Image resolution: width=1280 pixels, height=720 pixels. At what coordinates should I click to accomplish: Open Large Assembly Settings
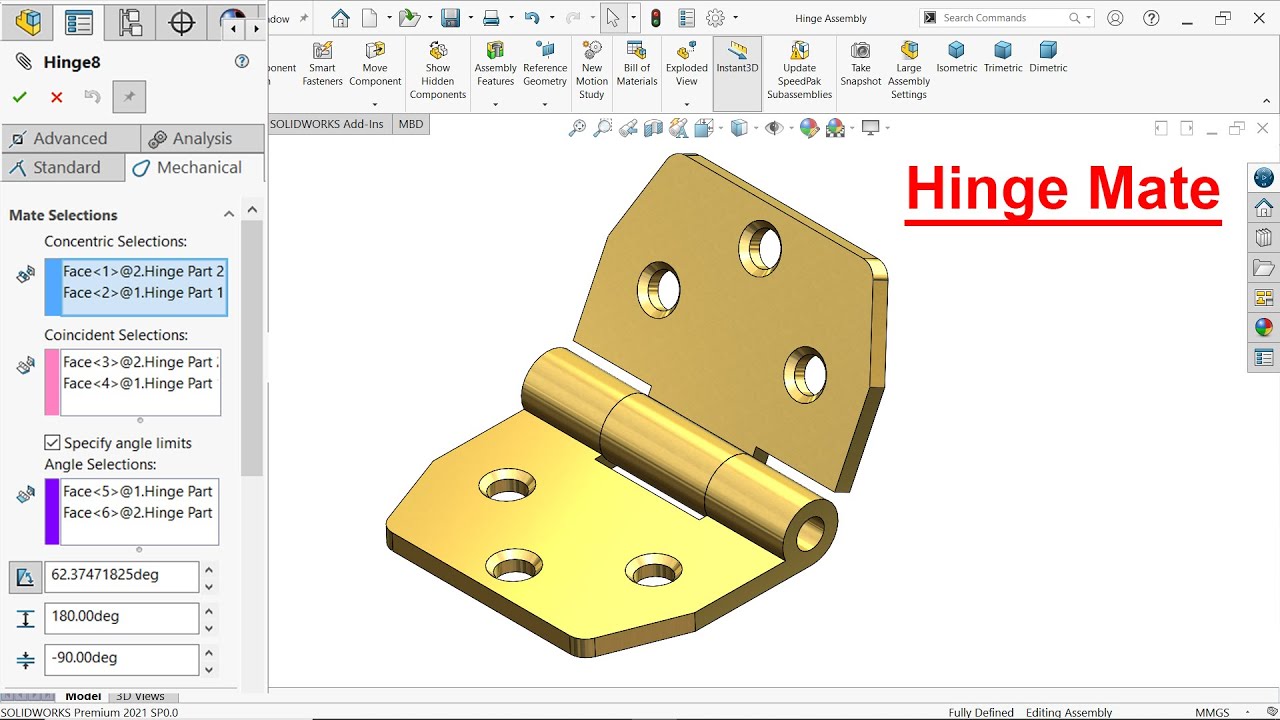[909, 70]
